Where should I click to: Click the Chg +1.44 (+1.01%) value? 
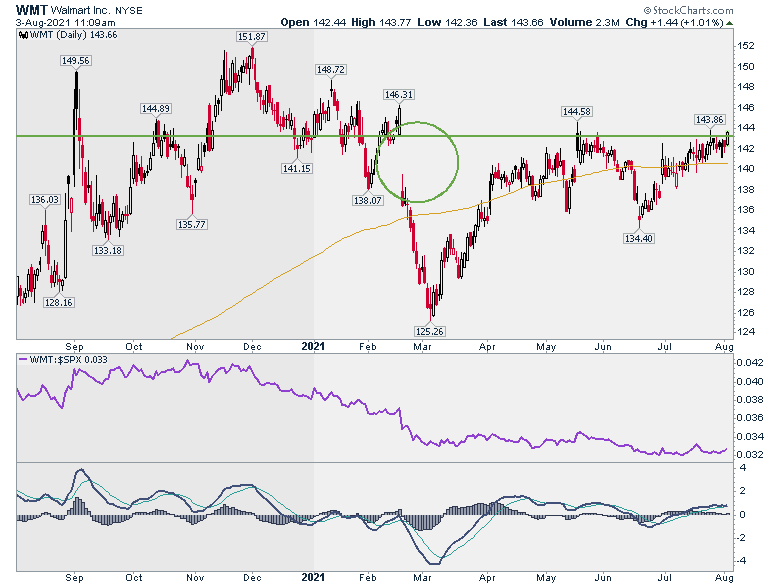(675, 22)
